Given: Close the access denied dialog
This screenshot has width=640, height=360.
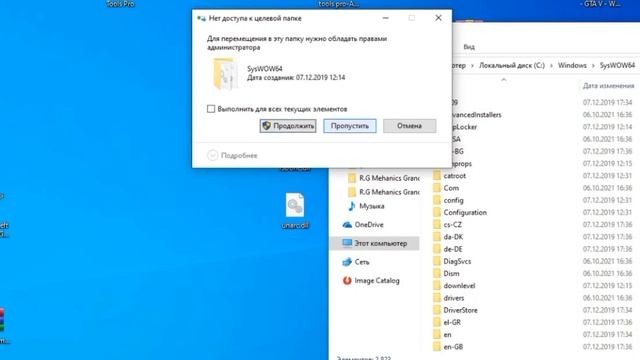Looking at the screenshot, I should [438, 18].
